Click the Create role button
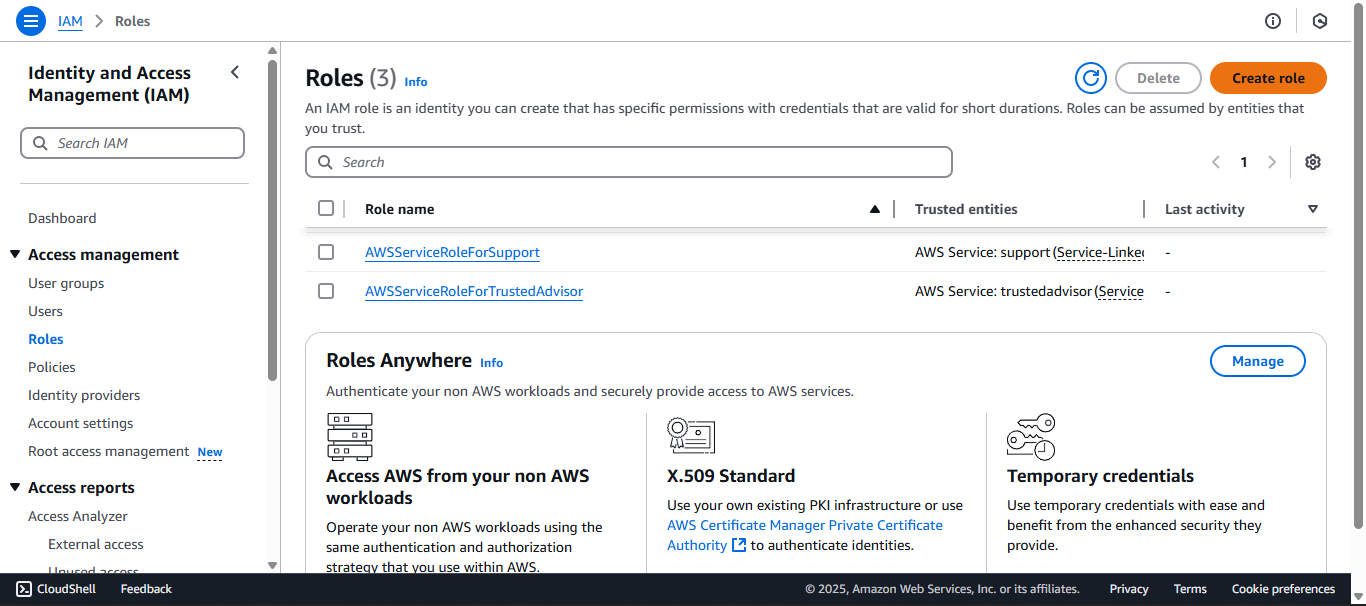The image size is (1366, 606). click(x=1268, y=78)
